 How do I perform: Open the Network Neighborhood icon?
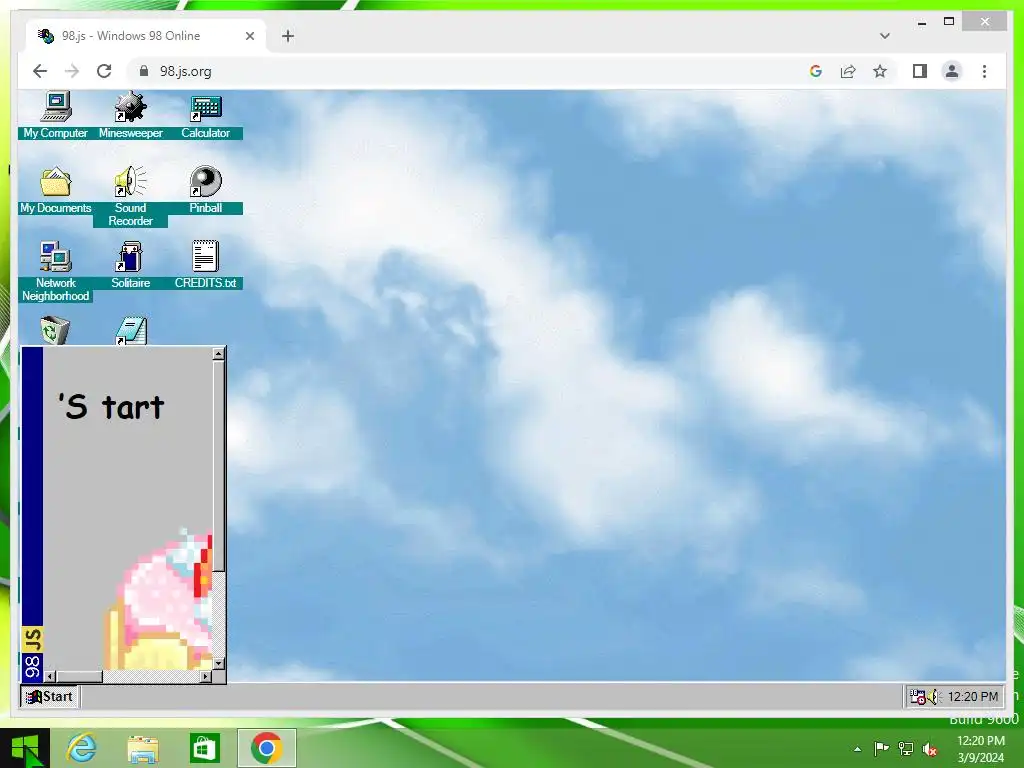click(56, 257)
